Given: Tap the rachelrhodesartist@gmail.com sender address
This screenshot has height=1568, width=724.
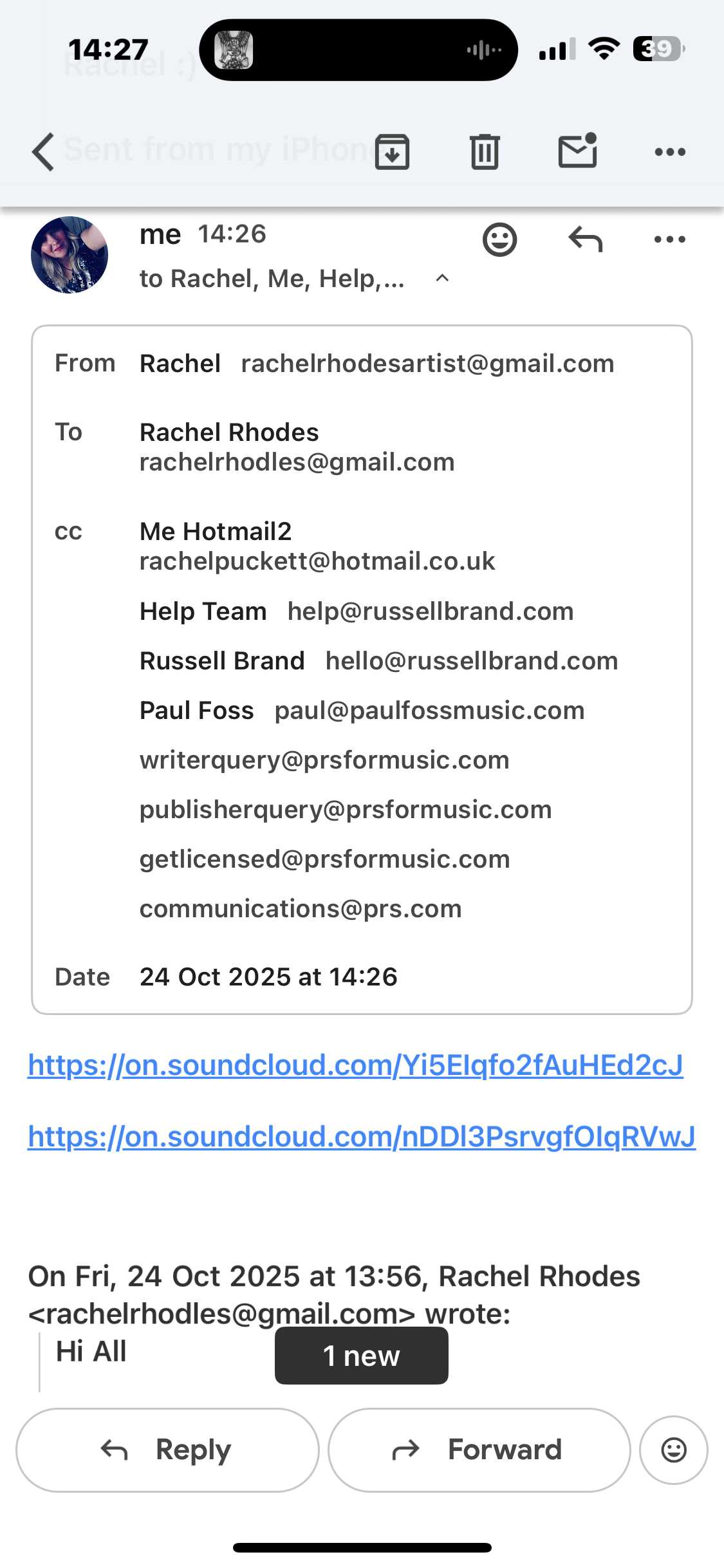Looking at the screenshot, I should 427,364.
